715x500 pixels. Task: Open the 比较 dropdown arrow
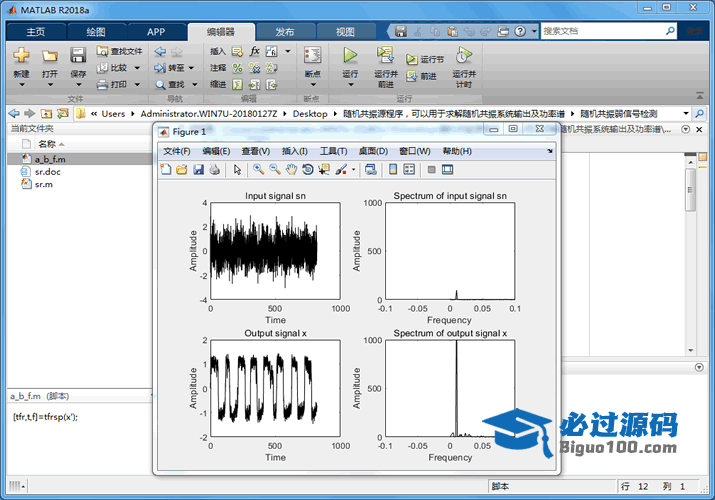pos(137,68)
